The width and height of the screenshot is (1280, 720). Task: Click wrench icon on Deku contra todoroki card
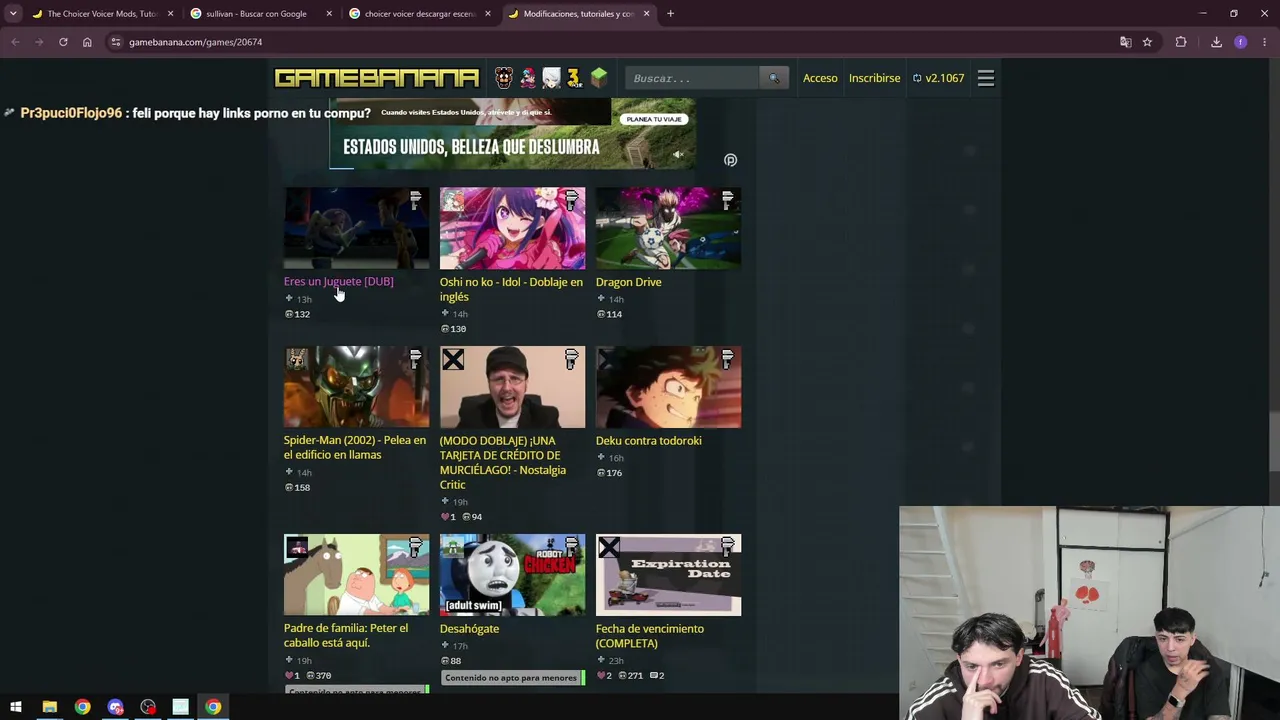pos(728,359)
